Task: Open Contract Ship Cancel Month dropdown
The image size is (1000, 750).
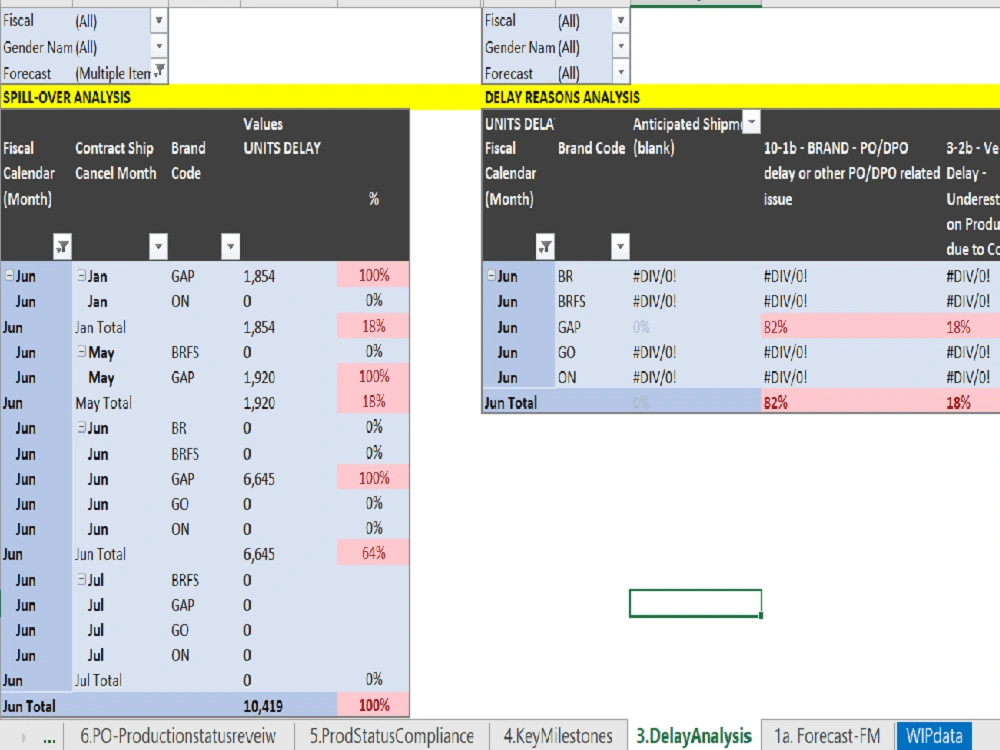Action: click(158, 246)
